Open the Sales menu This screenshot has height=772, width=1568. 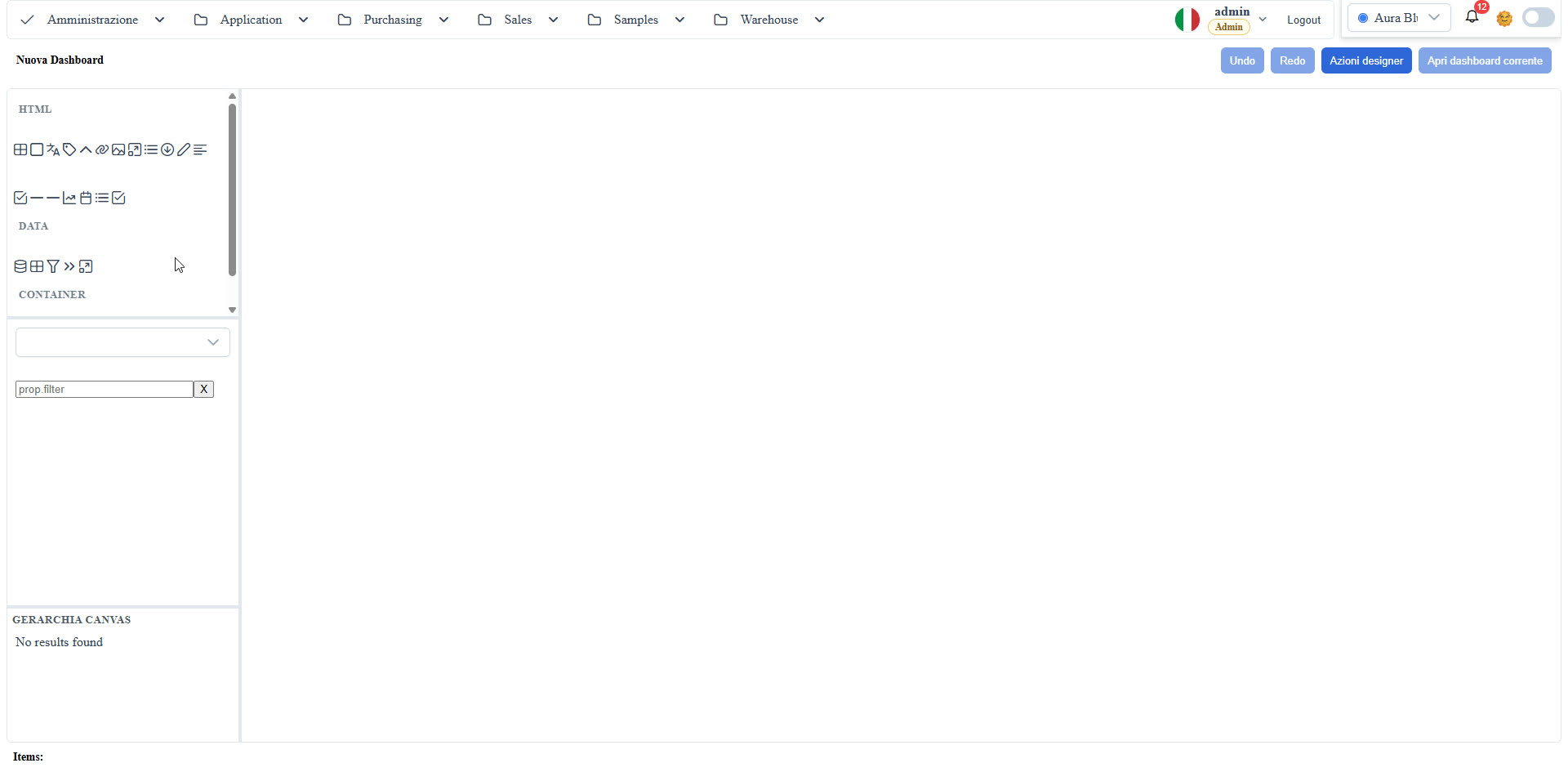point(518,20)
